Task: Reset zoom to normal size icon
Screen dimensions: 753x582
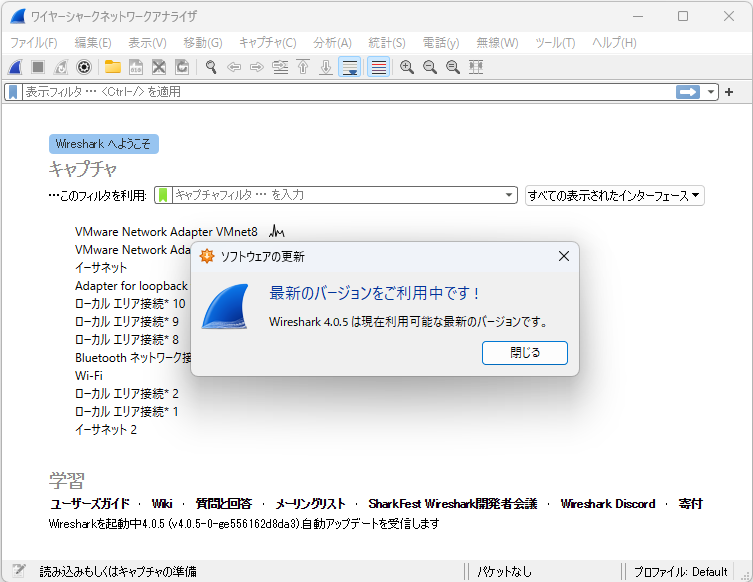Action: point(453,67)
